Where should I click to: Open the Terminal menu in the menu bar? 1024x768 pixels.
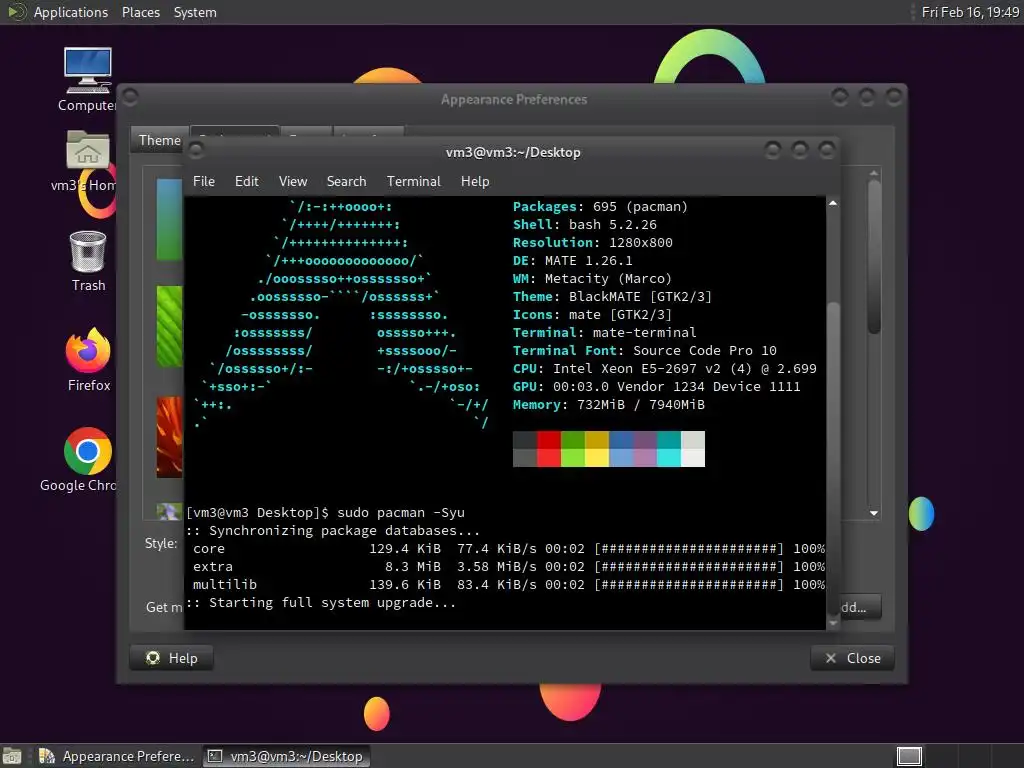pos(413,182)
